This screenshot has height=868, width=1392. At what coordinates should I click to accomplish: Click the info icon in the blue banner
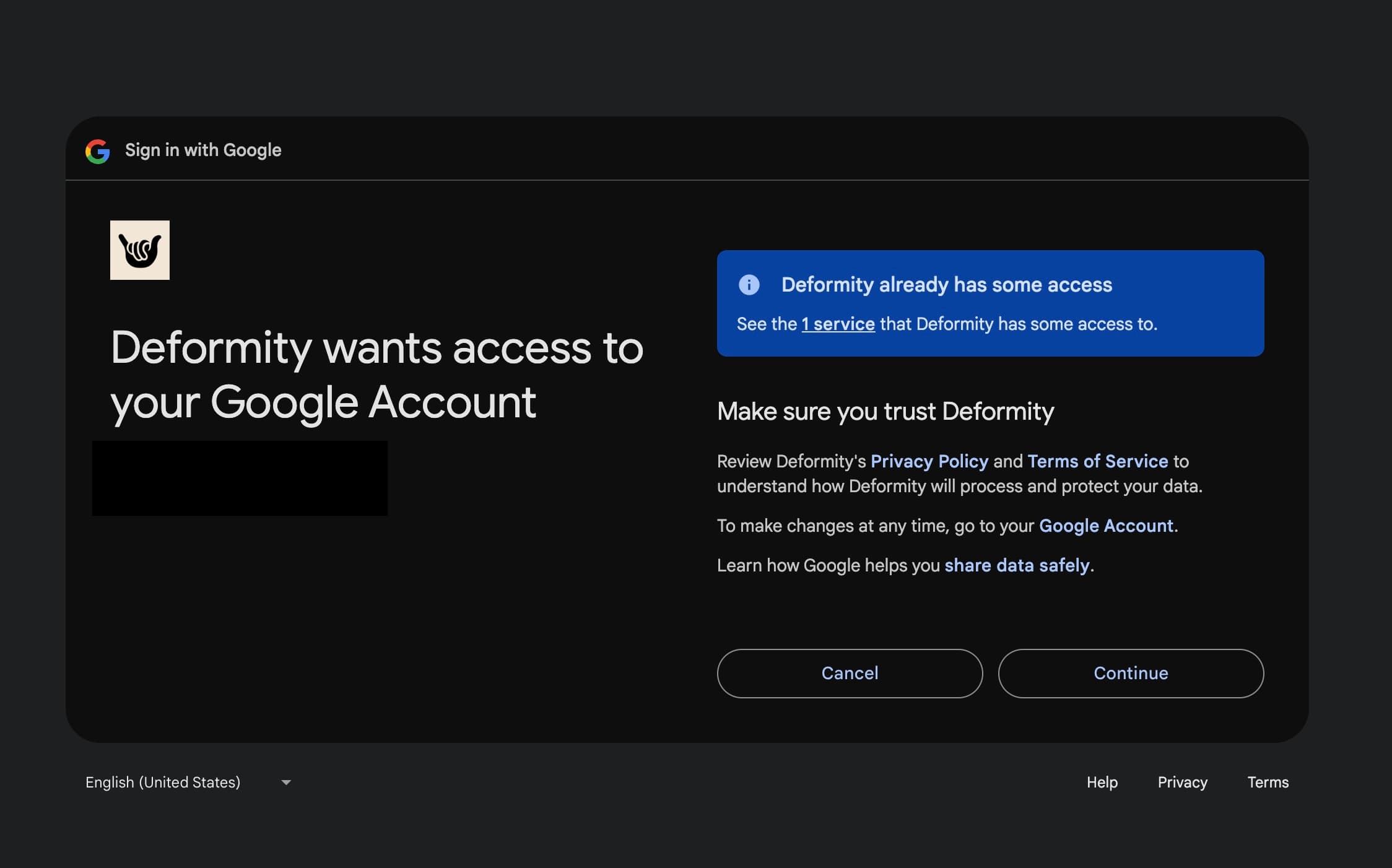[x=749, y=285]
